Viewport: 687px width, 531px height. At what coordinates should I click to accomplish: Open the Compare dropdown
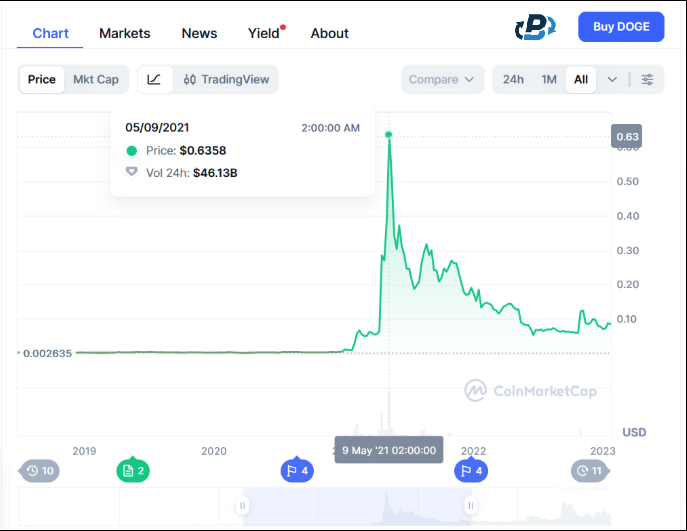443,79
